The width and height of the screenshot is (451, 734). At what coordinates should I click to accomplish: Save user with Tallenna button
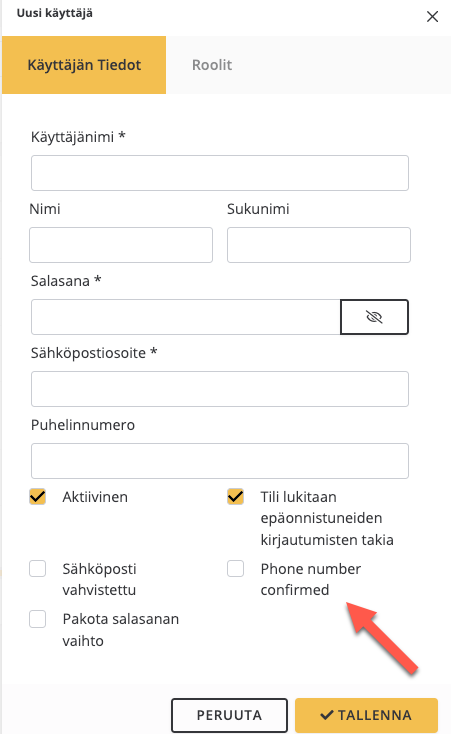(x=366, y=715)
